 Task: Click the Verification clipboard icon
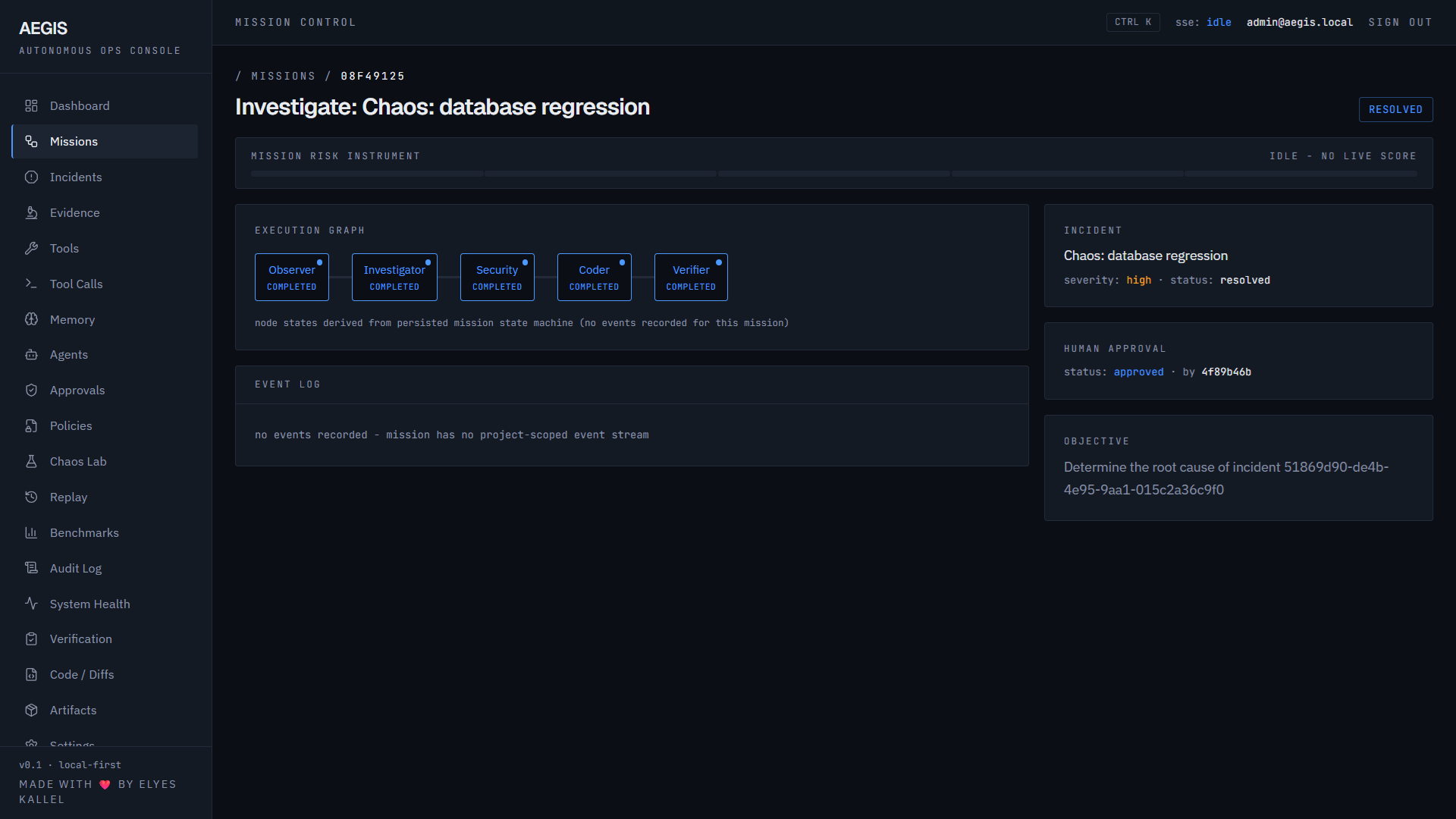pyautogui.click(x=31, y=639)
